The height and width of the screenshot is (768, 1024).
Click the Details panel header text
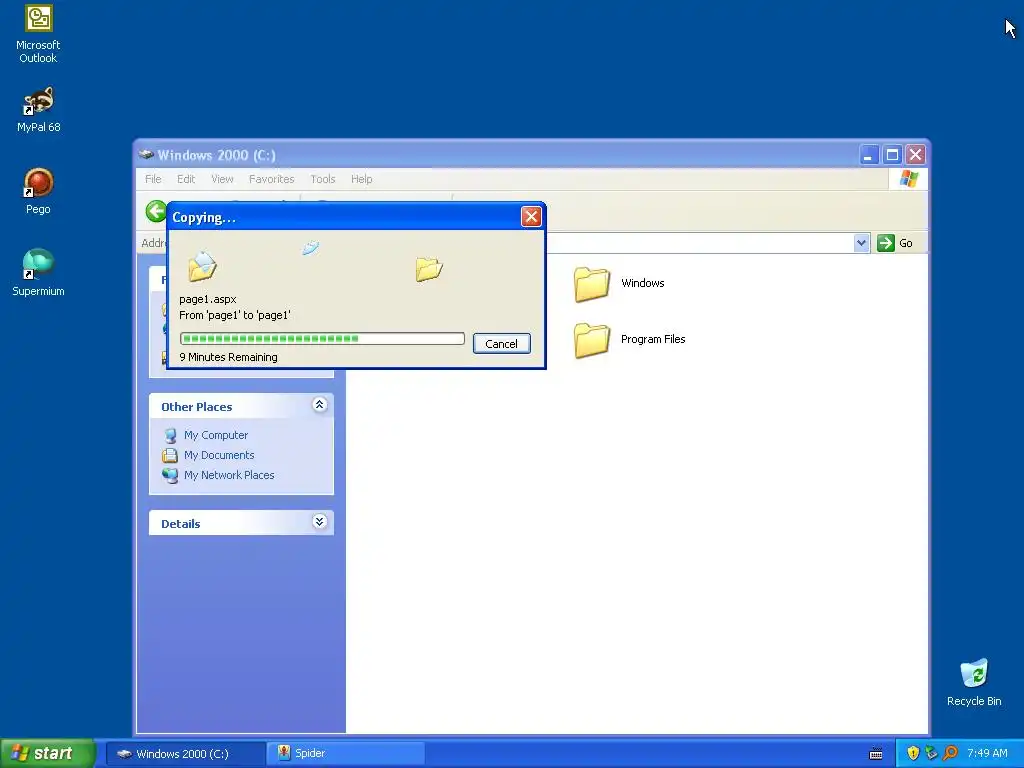pos(180,524)
